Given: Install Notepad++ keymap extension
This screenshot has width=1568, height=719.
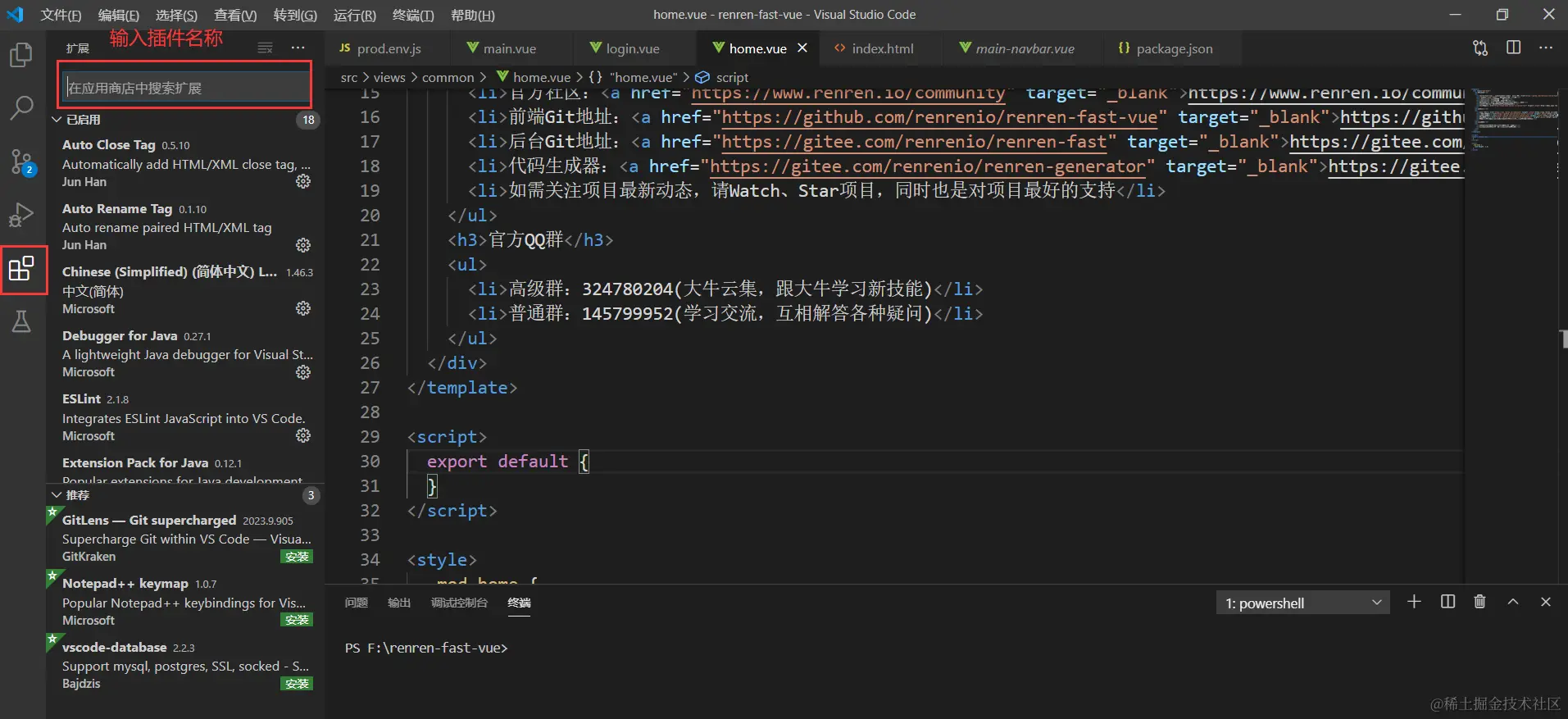Looking at the screenshot, I should [x=297, y=620].
